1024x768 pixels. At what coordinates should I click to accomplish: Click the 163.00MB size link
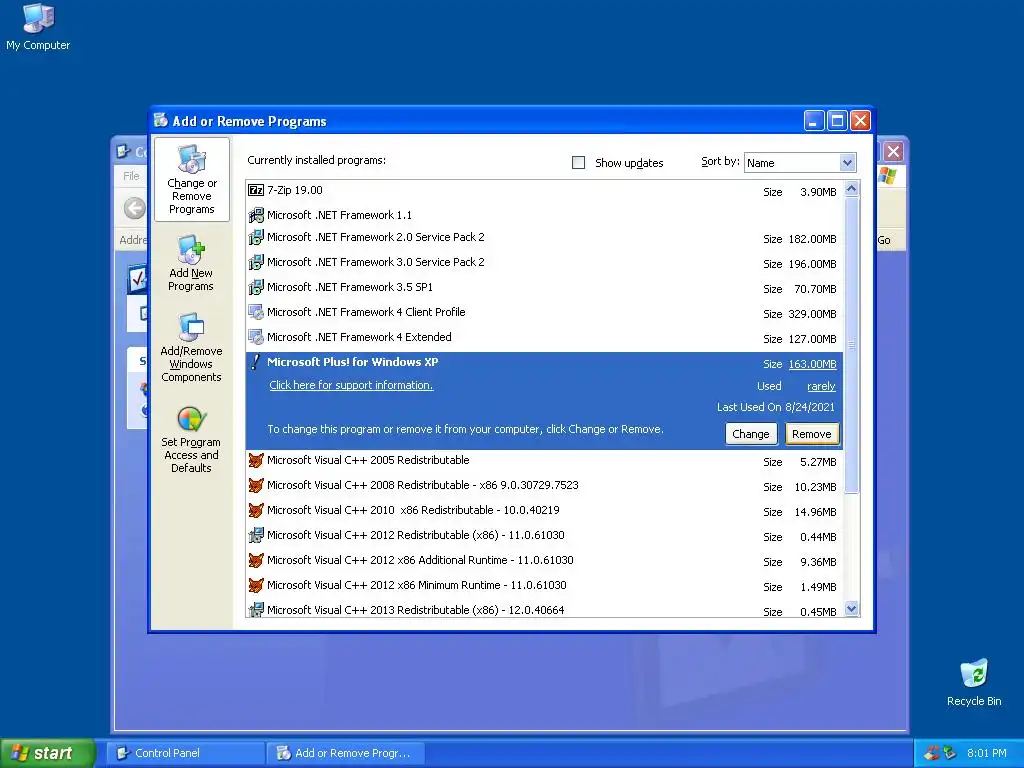click(812, 364)
